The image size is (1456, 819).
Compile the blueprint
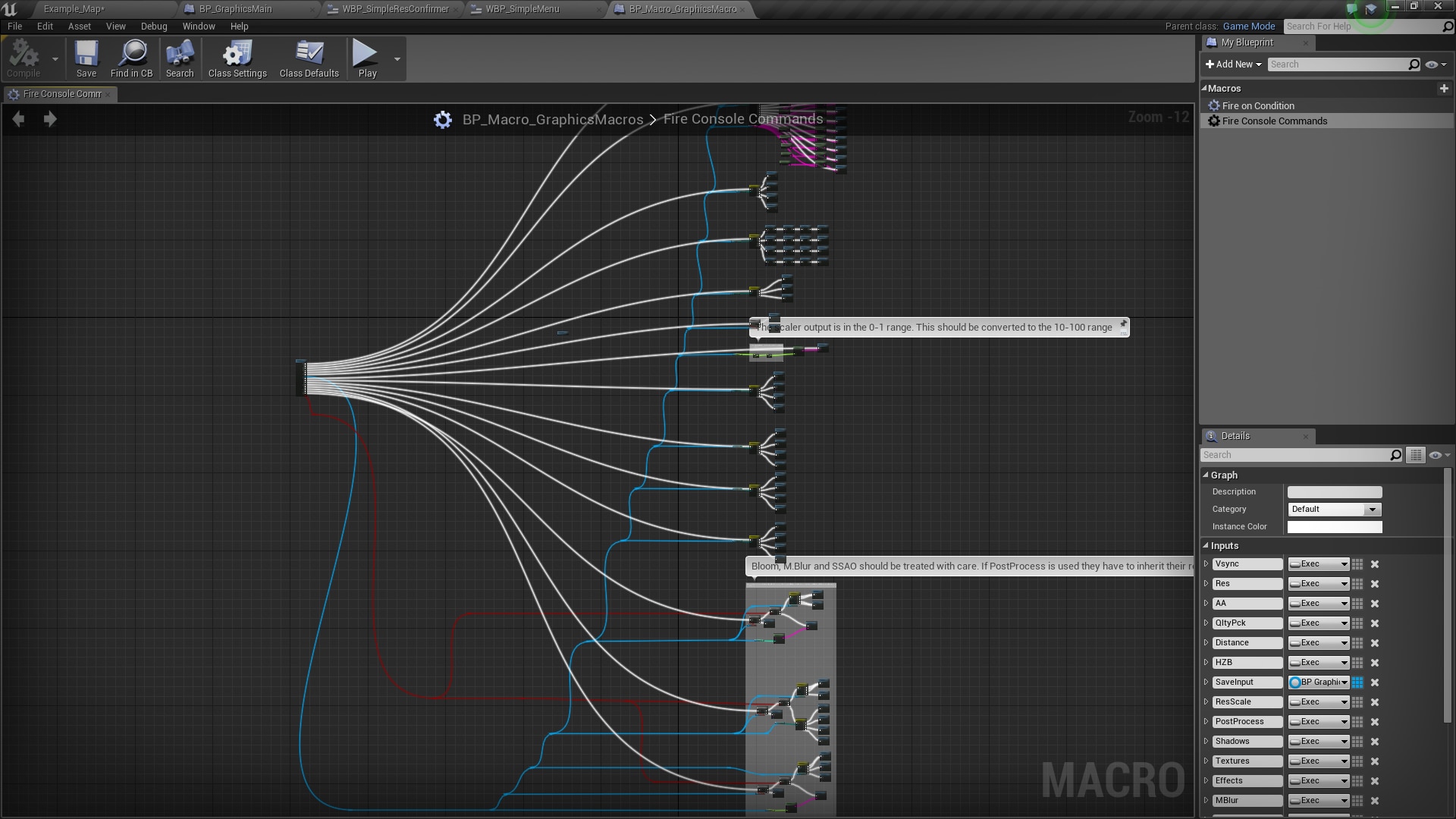(x=24, y=57)
